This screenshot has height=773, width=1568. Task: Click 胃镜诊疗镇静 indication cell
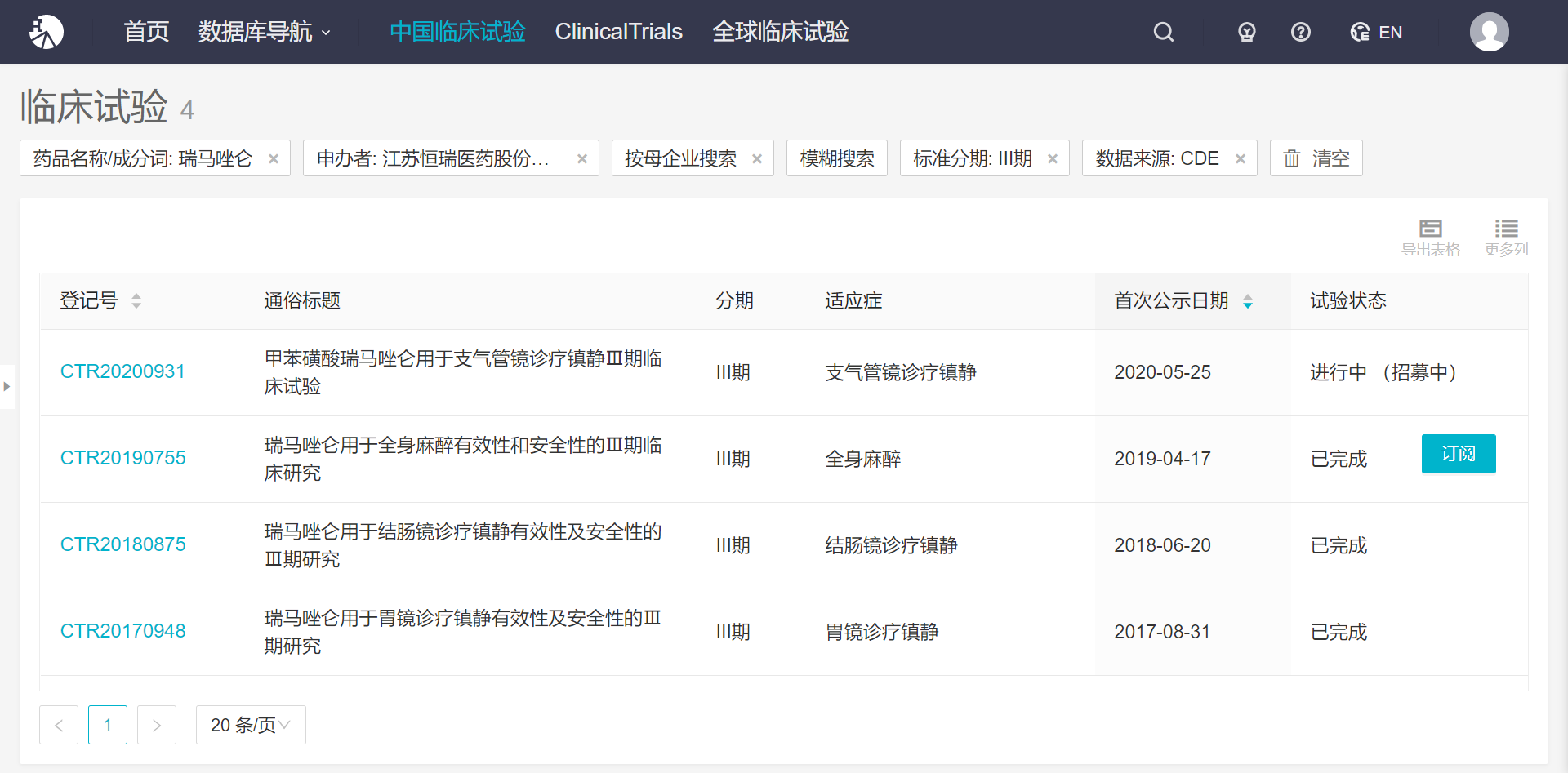pos(882,632)
